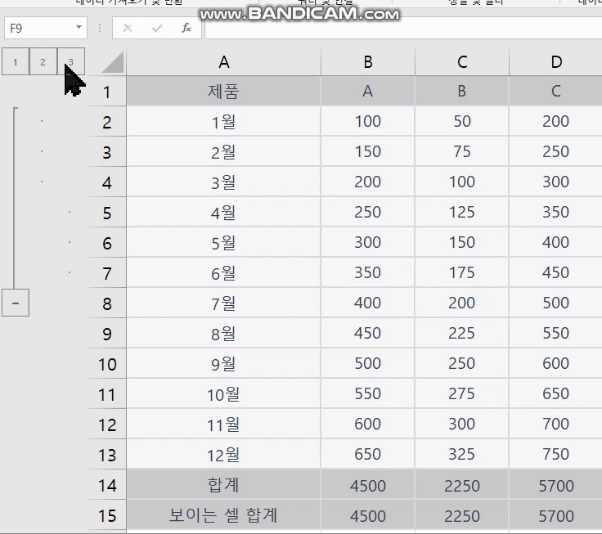602x534 pixels.
Task: Click the 5700 value in row 14
Action: (x=556, y=485)
